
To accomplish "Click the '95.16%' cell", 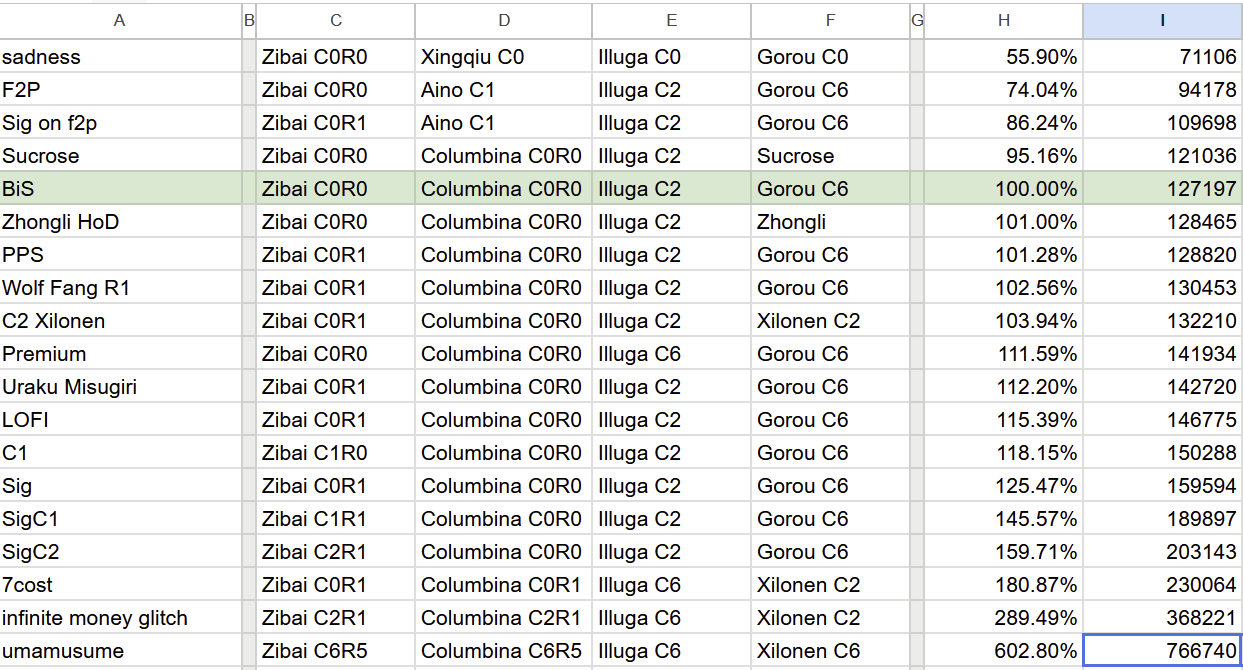I will tap(1003, 156).
